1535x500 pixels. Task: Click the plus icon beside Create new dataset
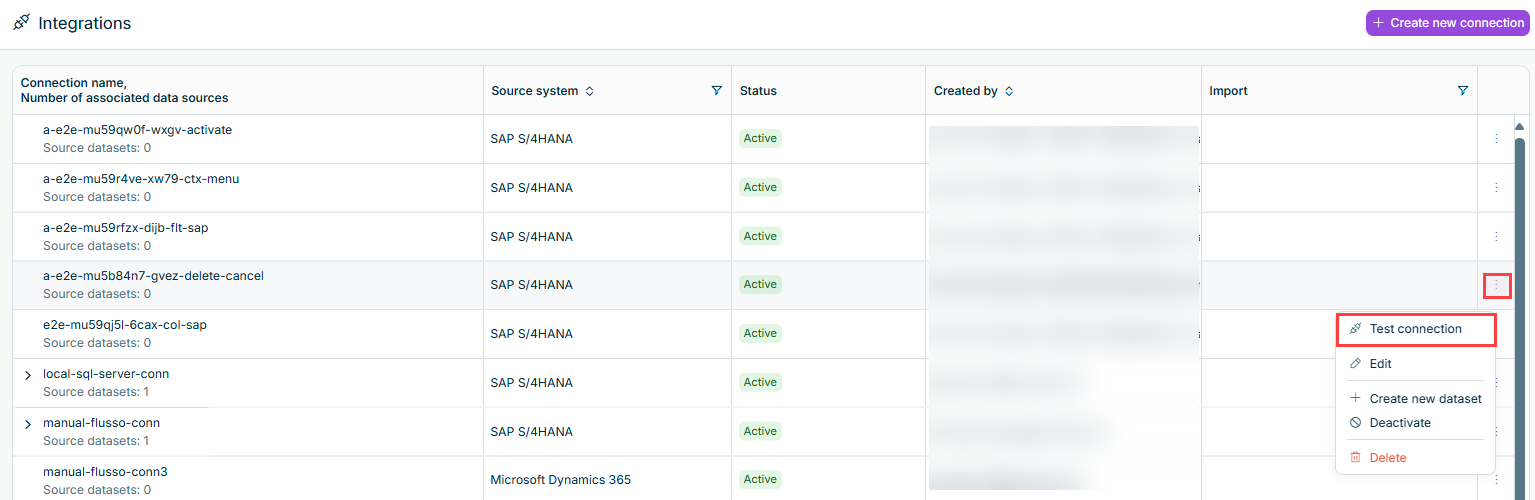[1355, 398]
